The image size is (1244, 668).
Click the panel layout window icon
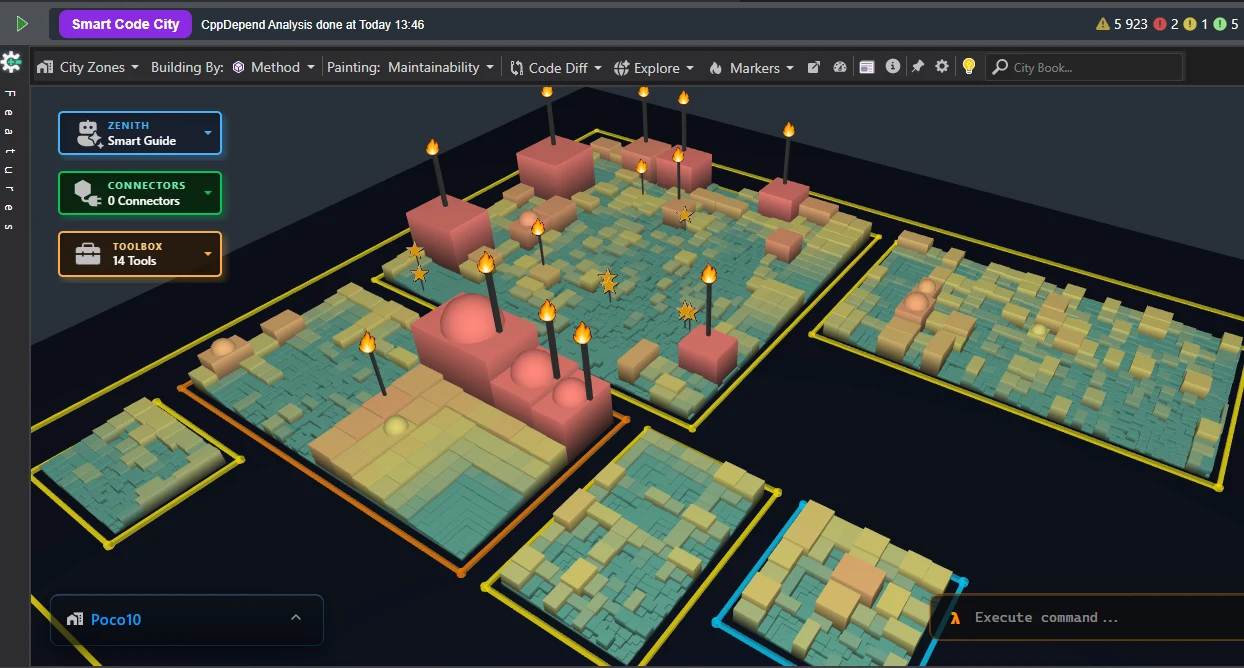(x=867, y=67)
